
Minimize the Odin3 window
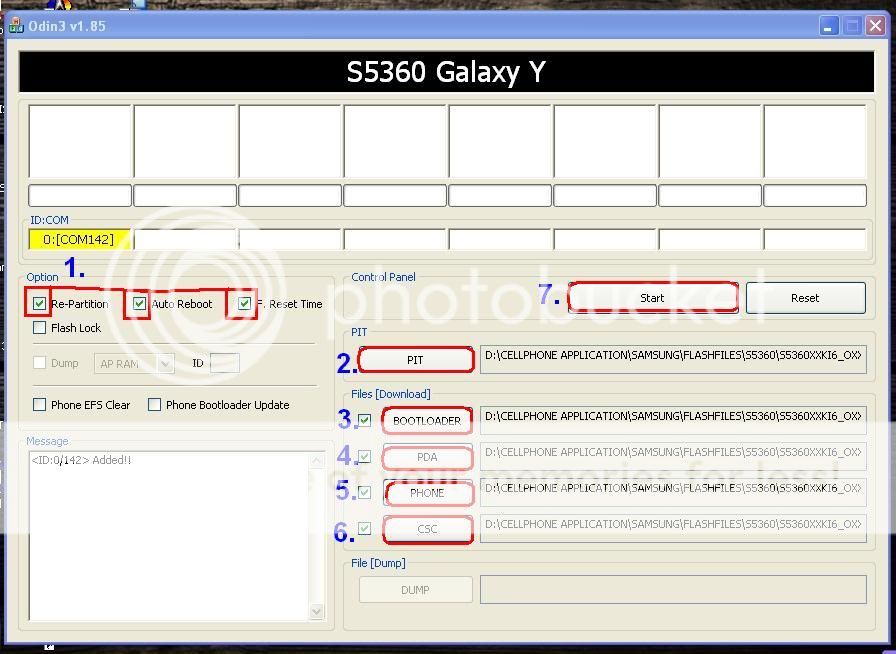(x=828, y=26)
